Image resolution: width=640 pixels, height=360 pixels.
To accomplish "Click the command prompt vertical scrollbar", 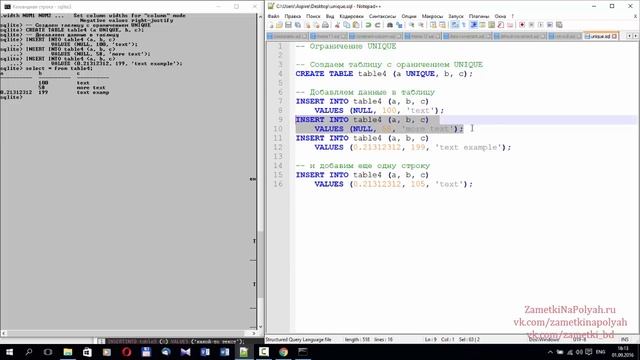I will point(260,171).
